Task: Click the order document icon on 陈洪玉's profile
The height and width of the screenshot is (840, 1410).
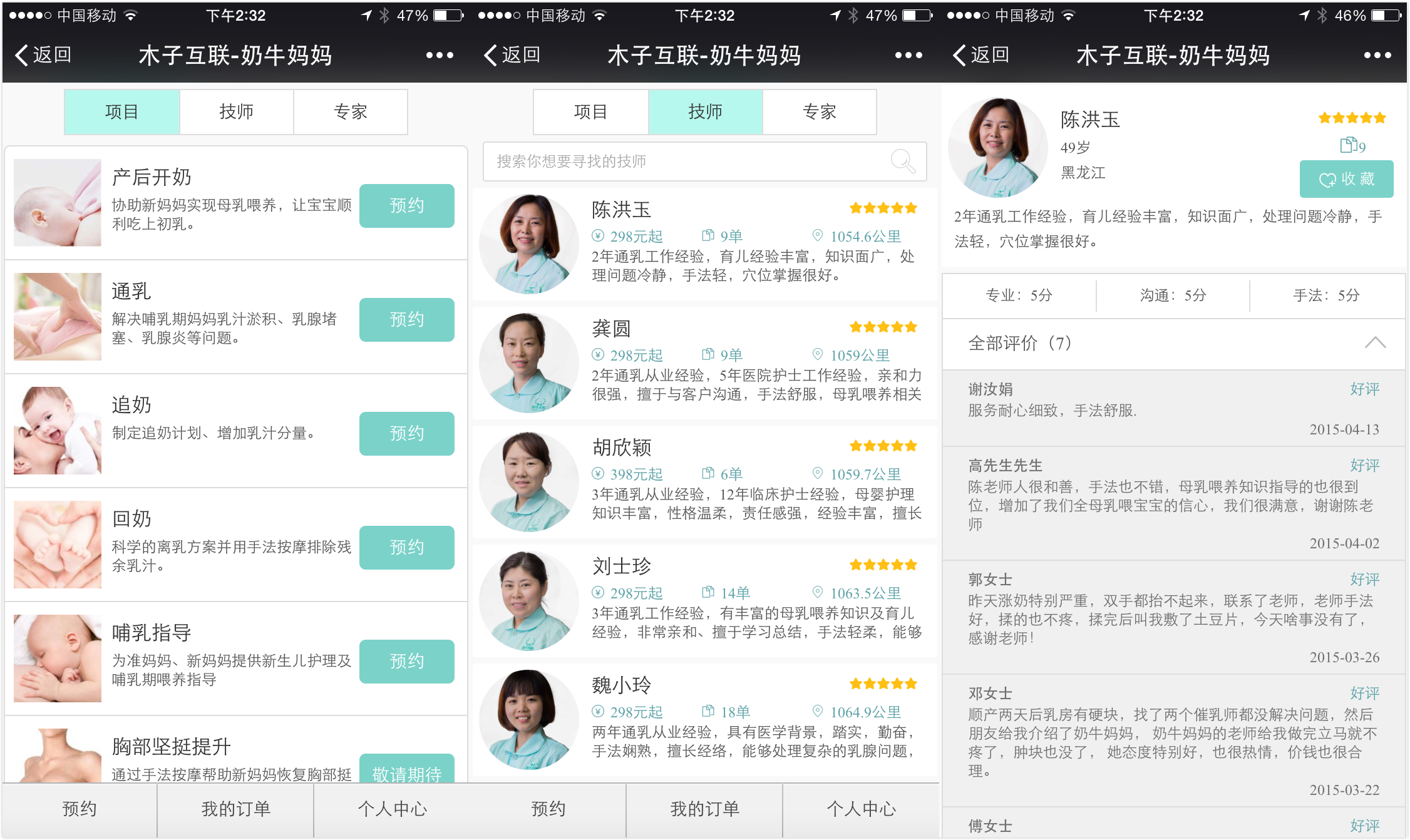Action: (1347, 145)
